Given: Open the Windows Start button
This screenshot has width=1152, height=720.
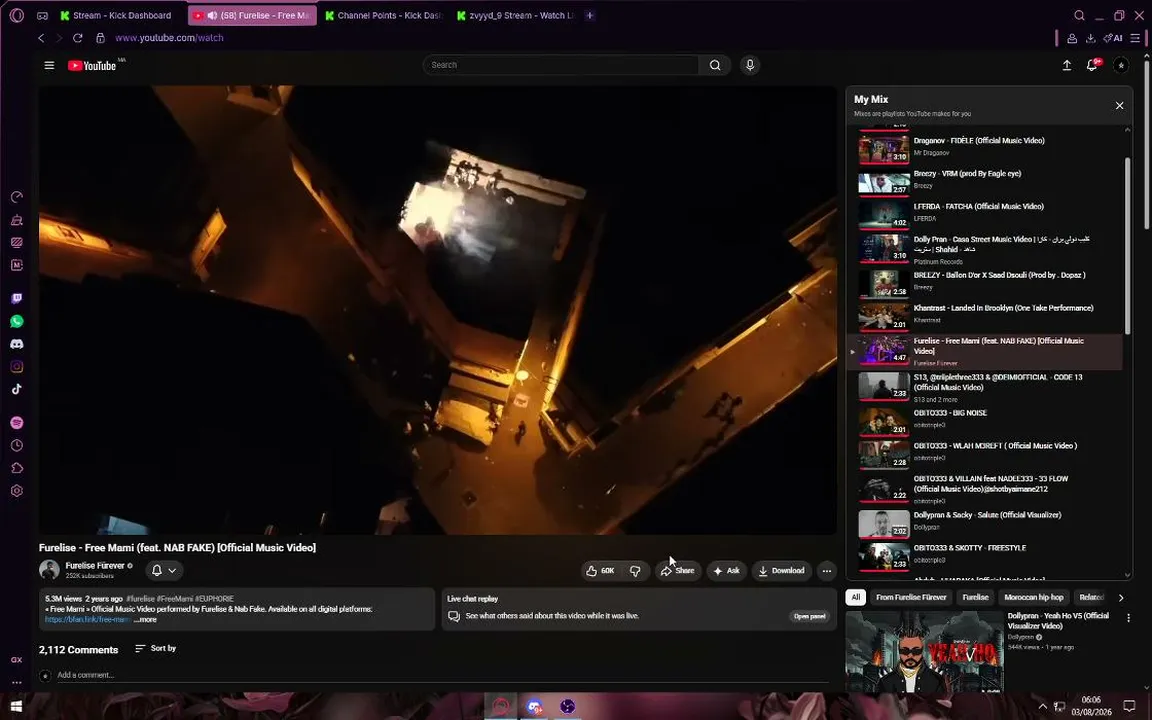Looking at the screenshot, I should [x=16, y=707].
